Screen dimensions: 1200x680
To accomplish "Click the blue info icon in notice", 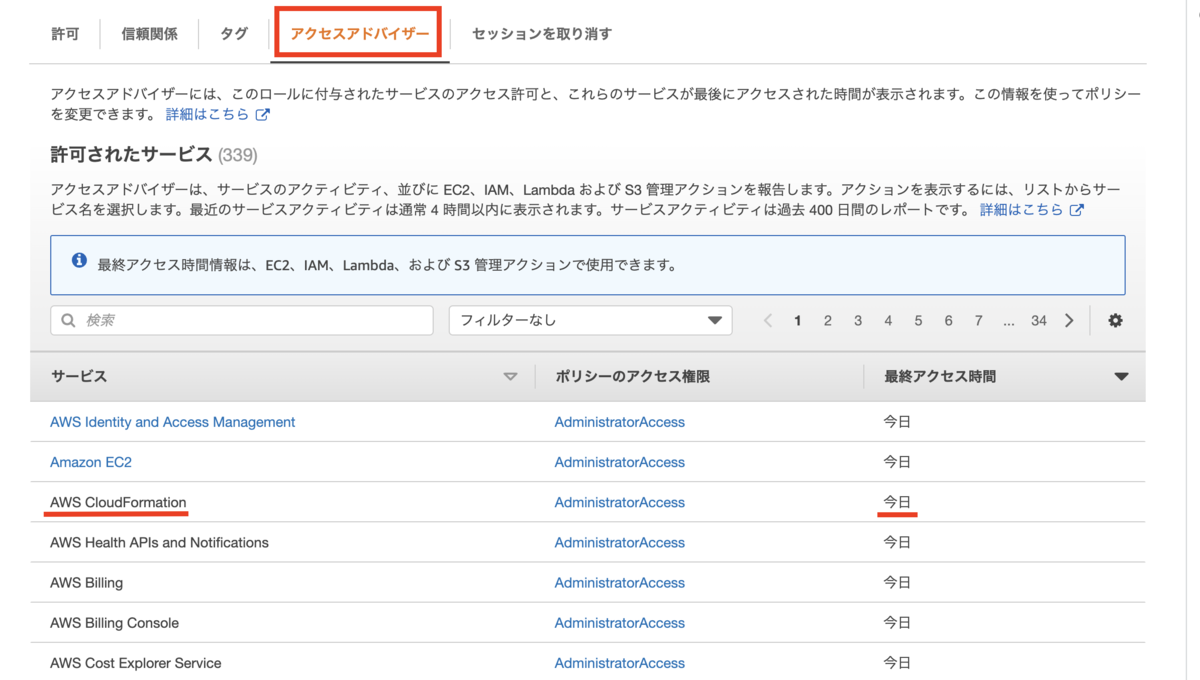I will click(x=79, y=261).
